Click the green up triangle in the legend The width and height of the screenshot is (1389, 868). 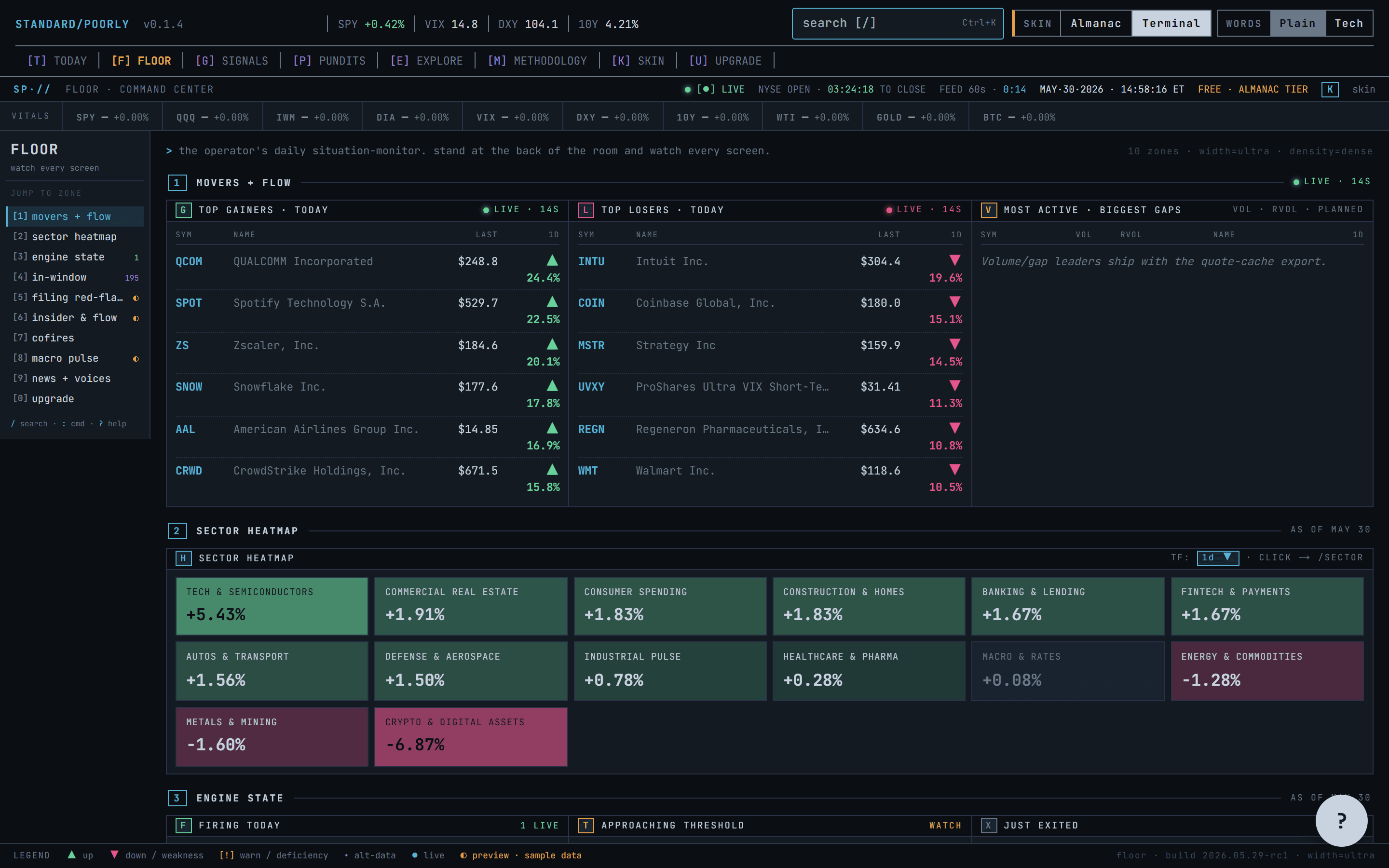[72, 855]
